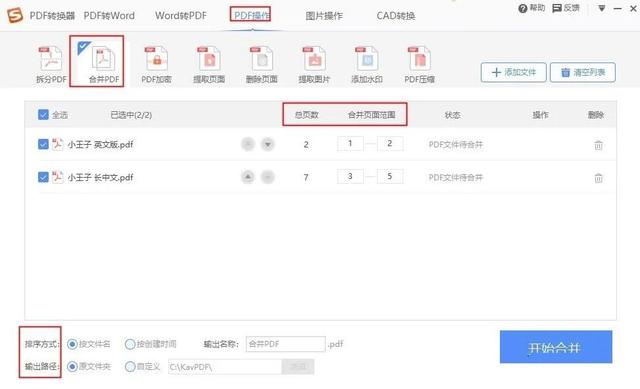Image resolution: width=640 pixels, height=389 pixels.
Task: Click the C:\KavPDF\ output path field
Action: [225, 367]
